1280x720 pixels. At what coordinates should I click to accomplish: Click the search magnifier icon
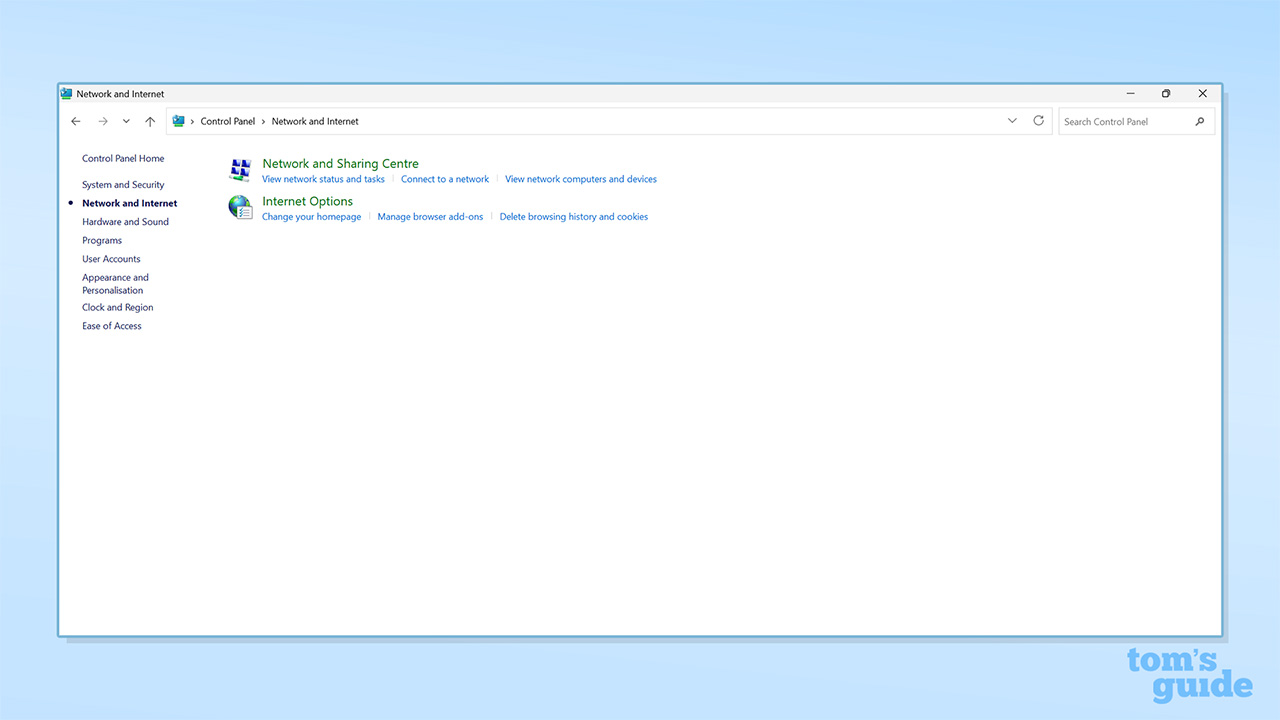point(1200,122)
